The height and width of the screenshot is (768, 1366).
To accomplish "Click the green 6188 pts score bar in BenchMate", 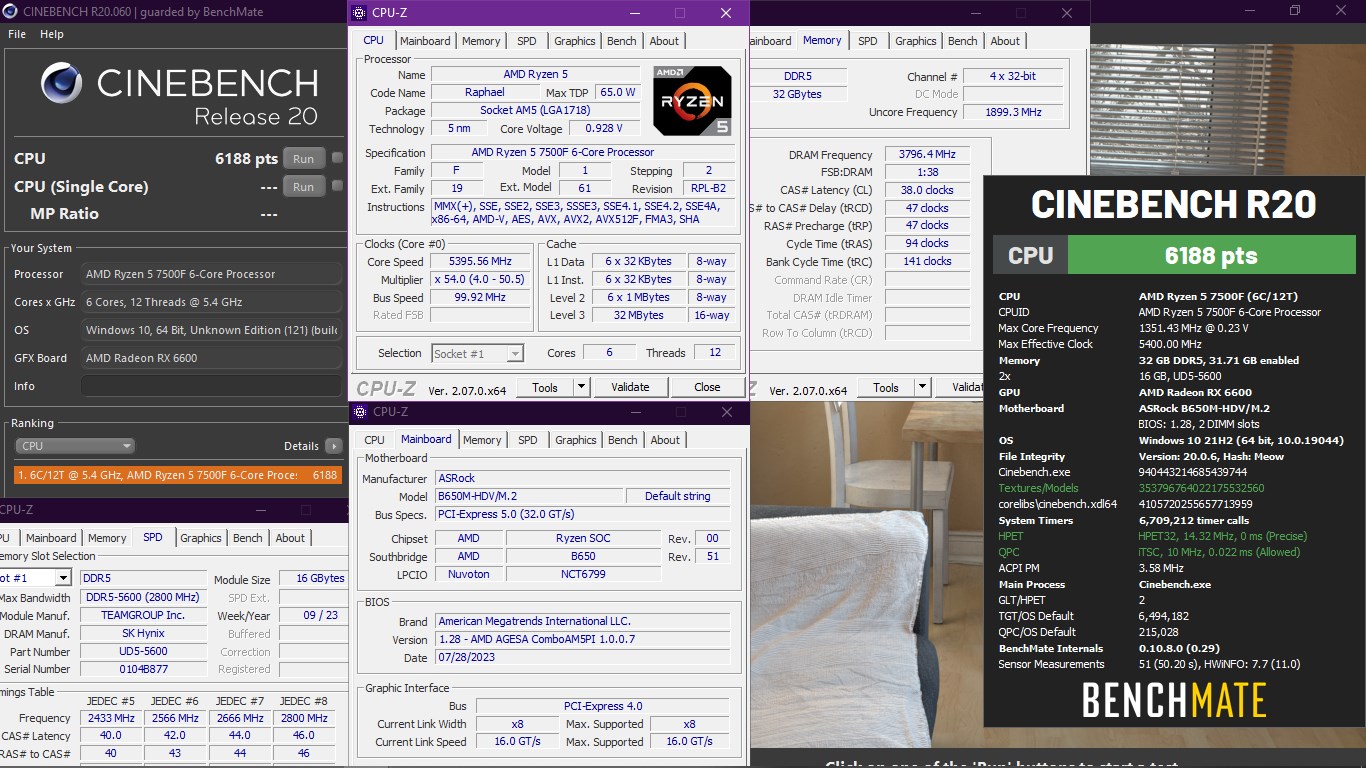I will pyautogui.click(x=1211, y=255).
